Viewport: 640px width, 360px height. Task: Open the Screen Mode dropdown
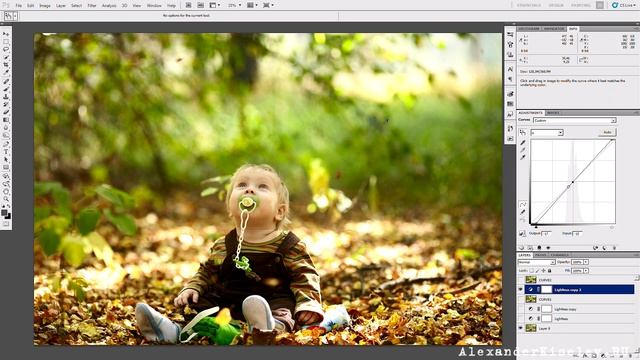click(x=268, y=5)
